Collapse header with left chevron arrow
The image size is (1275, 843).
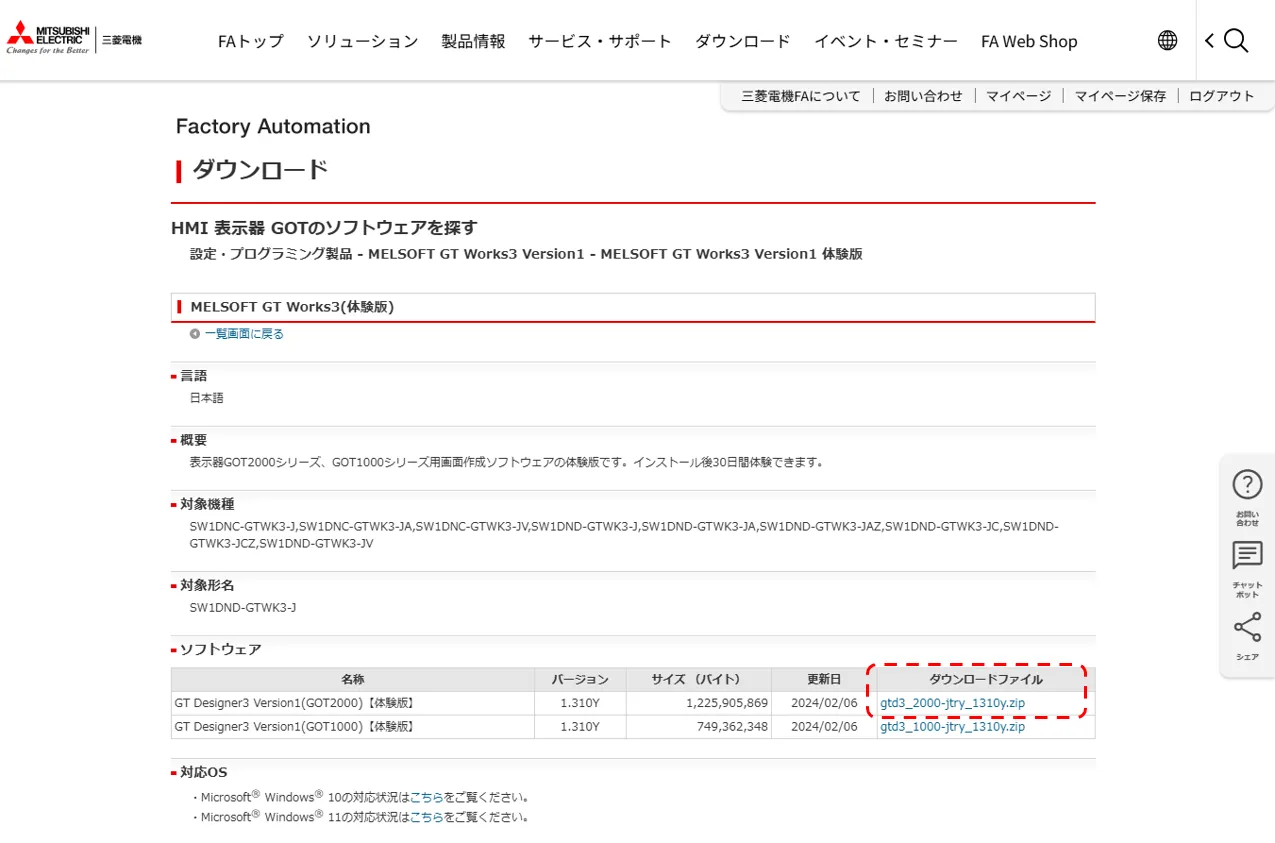[x=1209, y=40]
